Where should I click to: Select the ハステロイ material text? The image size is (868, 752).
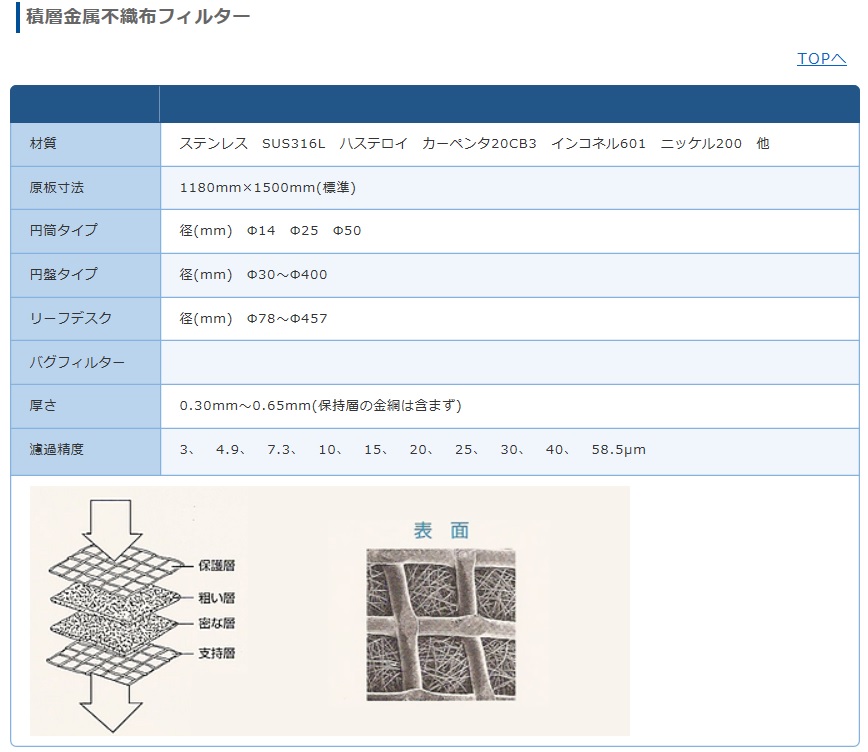(373, 143)
